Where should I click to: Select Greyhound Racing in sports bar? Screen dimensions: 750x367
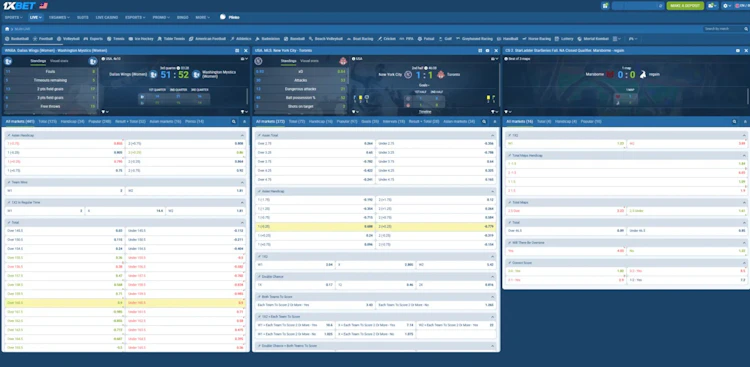tap(474, 39)
